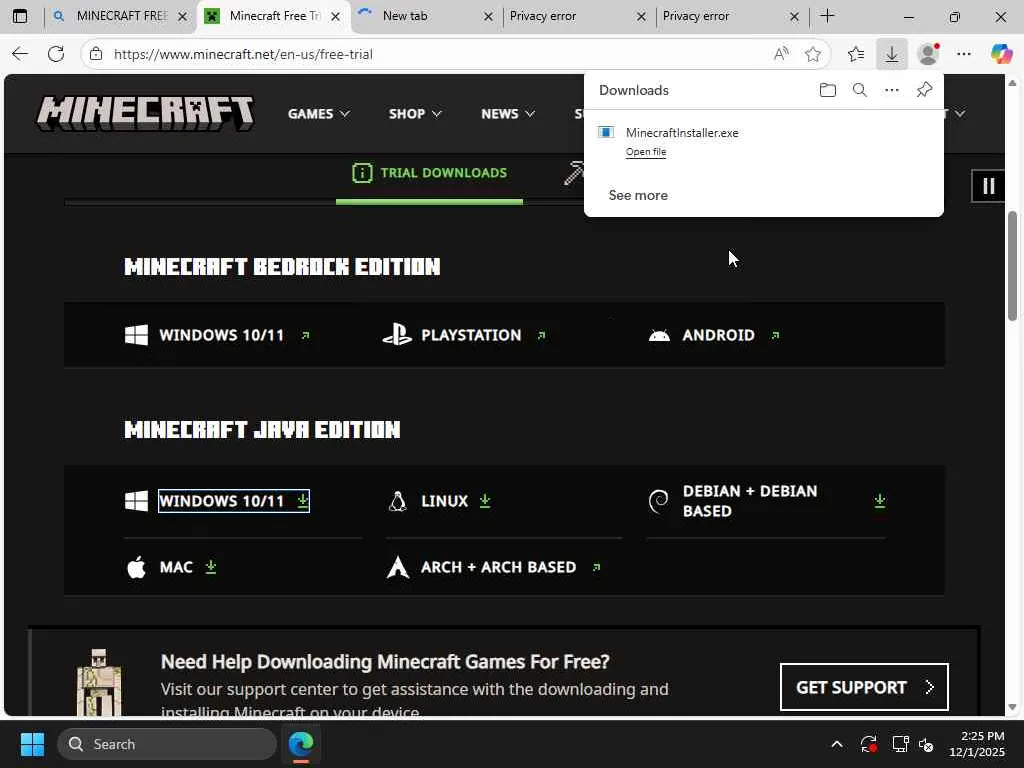Click the address bar URL
This screenshot has width=1024, height=768.
click(x=243, y=54)
